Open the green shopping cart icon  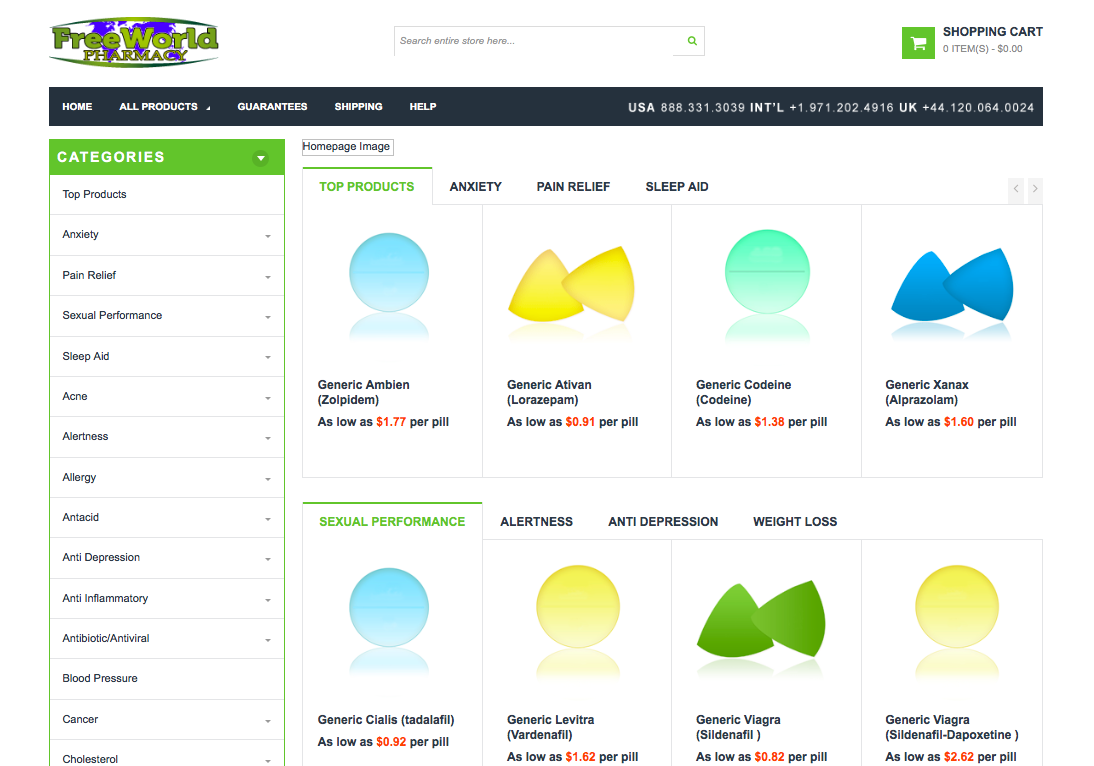pos(917,42)
